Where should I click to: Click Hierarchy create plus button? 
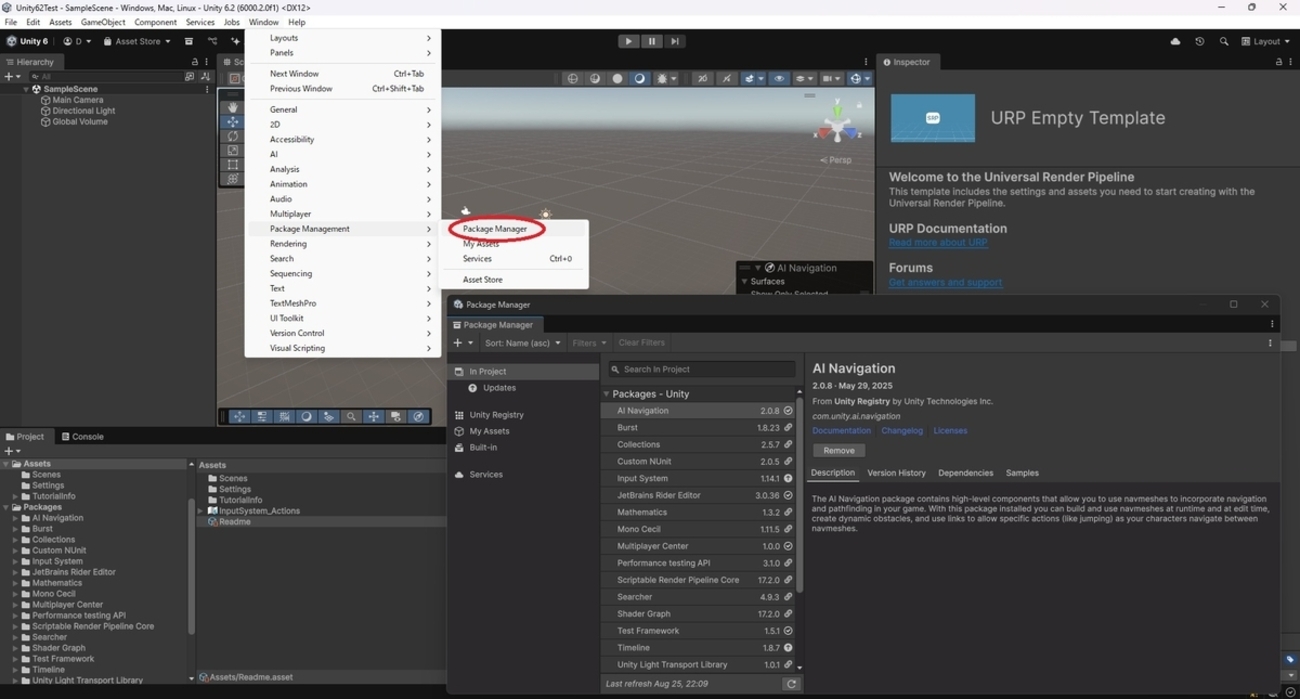pyautogui.click(x=8, y=76)
